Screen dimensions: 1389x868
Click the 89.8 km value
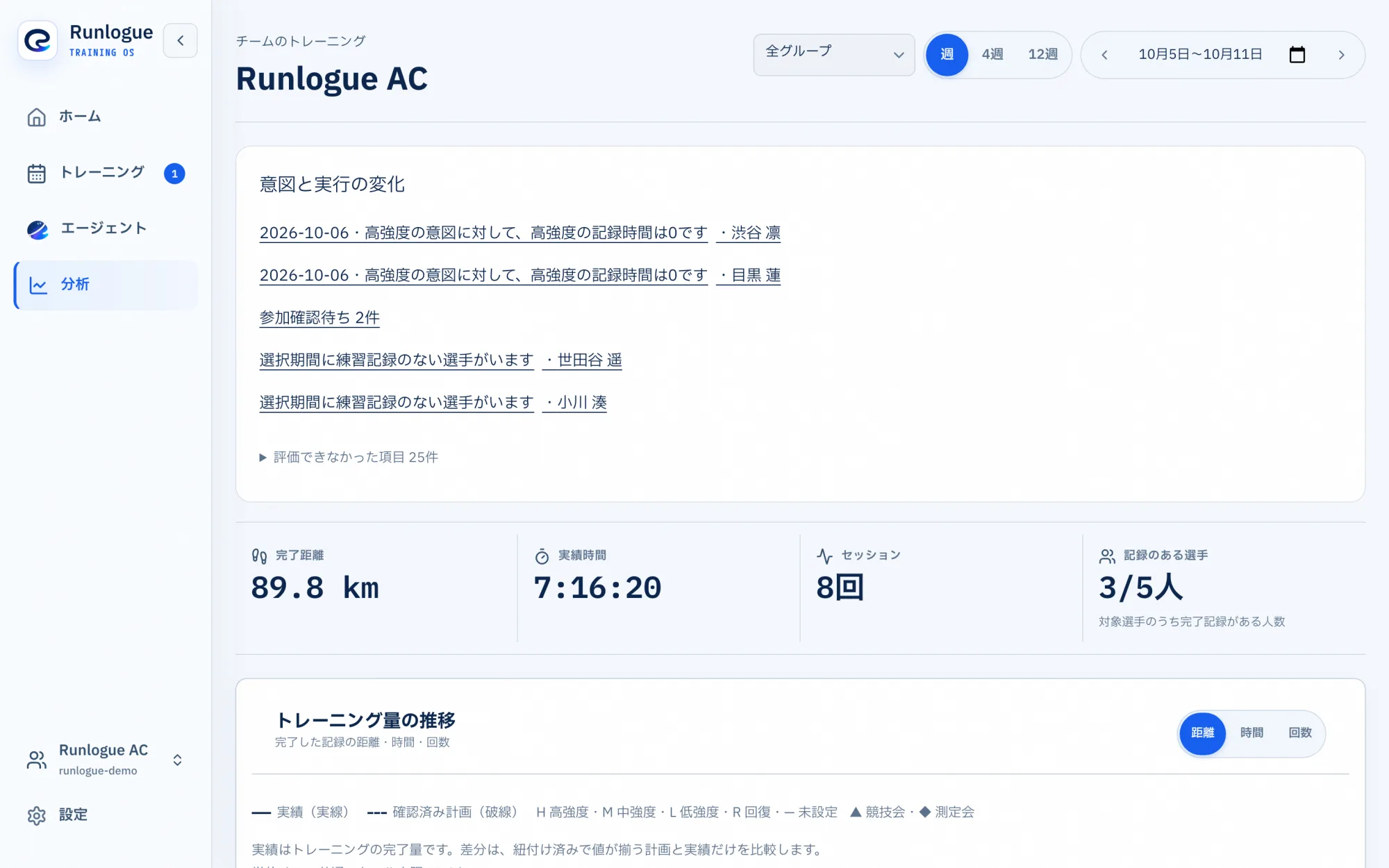315,587
